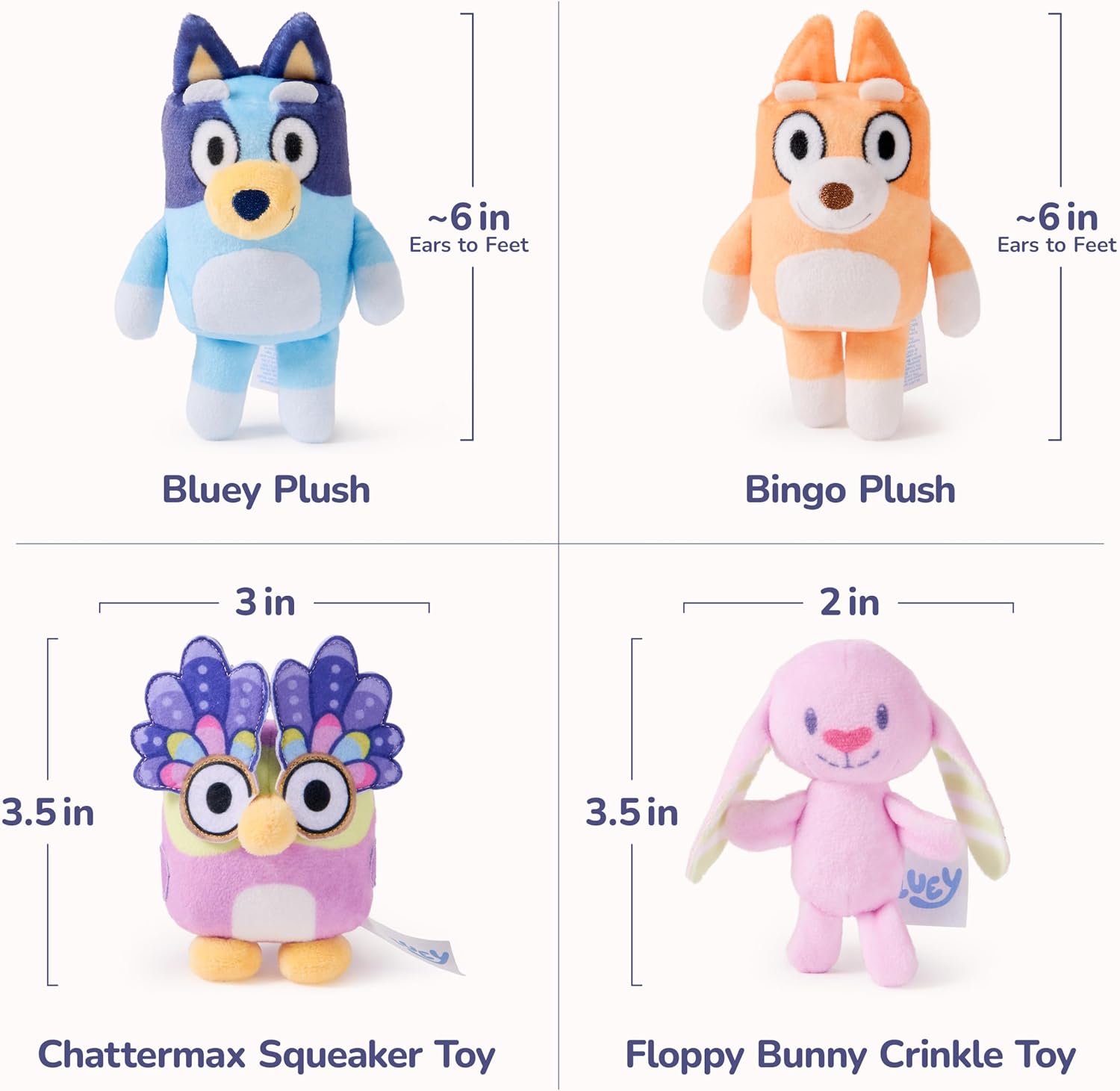Click the "Bluey Plush" label
This screenshot has width=1120, height=1091.
266,491
